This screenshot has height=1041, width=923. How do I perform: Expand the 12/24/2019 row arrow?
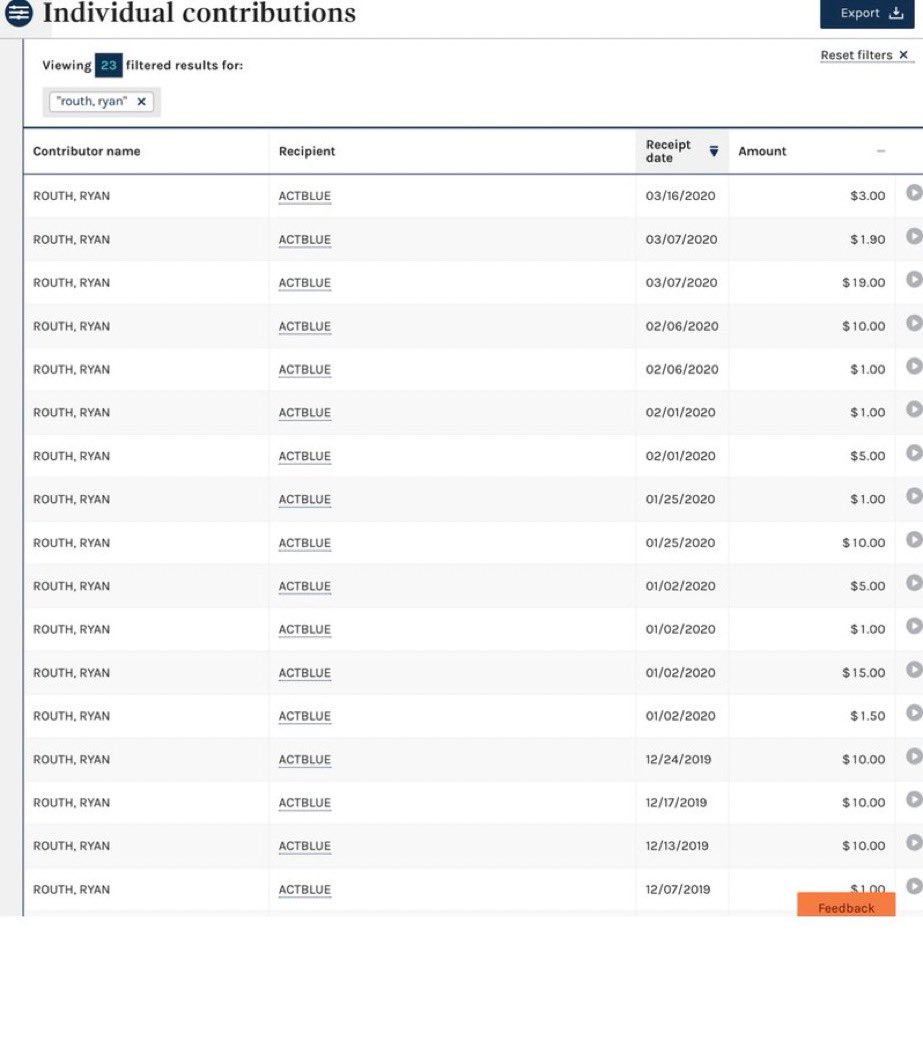click(x=914, y=756)
